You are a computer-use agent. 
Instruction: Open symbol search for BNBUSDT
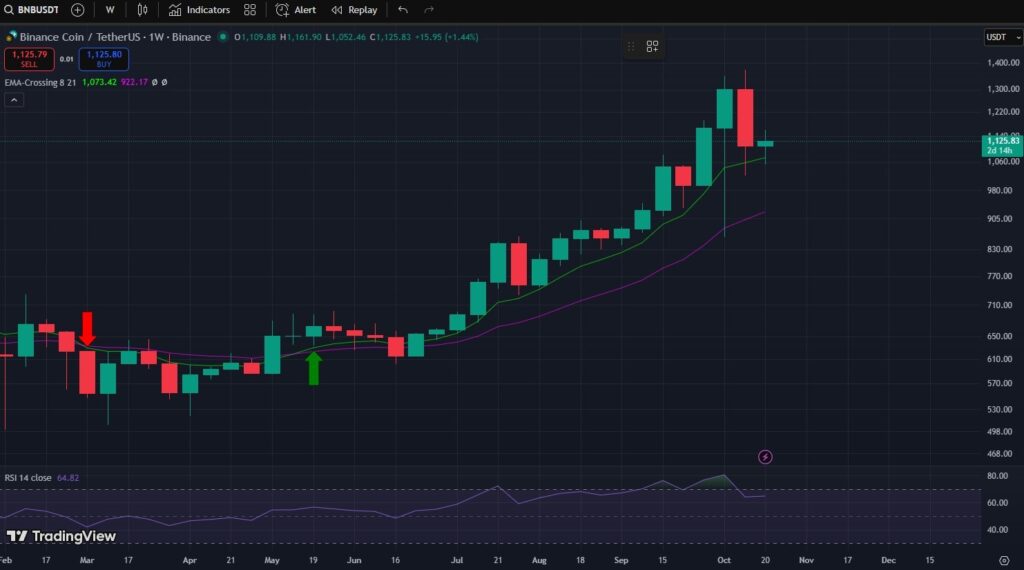click(34, 10)
